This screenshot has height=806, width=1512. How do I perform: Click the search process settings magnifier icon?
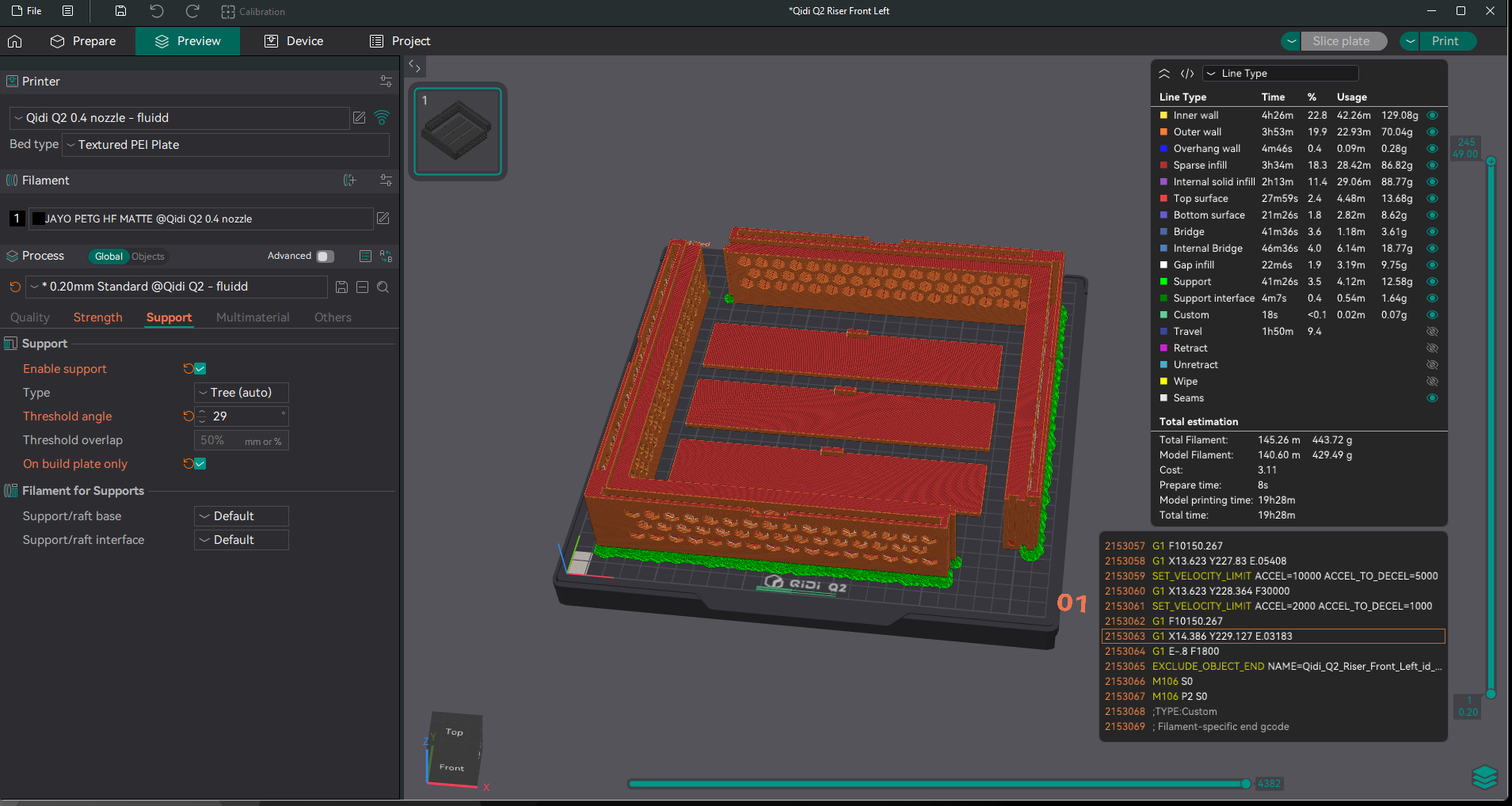tap(383, 287)
